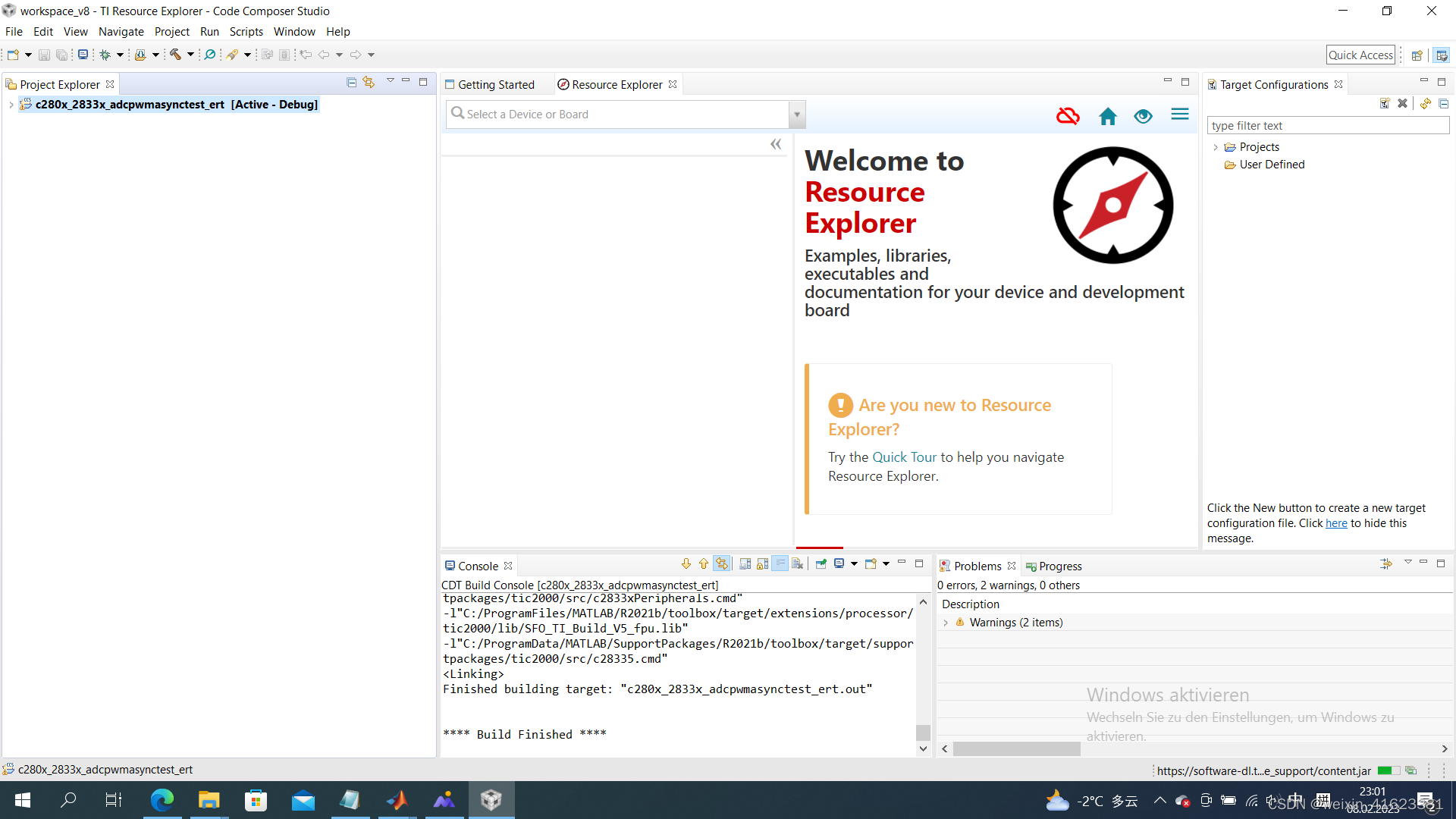
Task: Click the Debug bug icon in toolbar
Action: 105,55
